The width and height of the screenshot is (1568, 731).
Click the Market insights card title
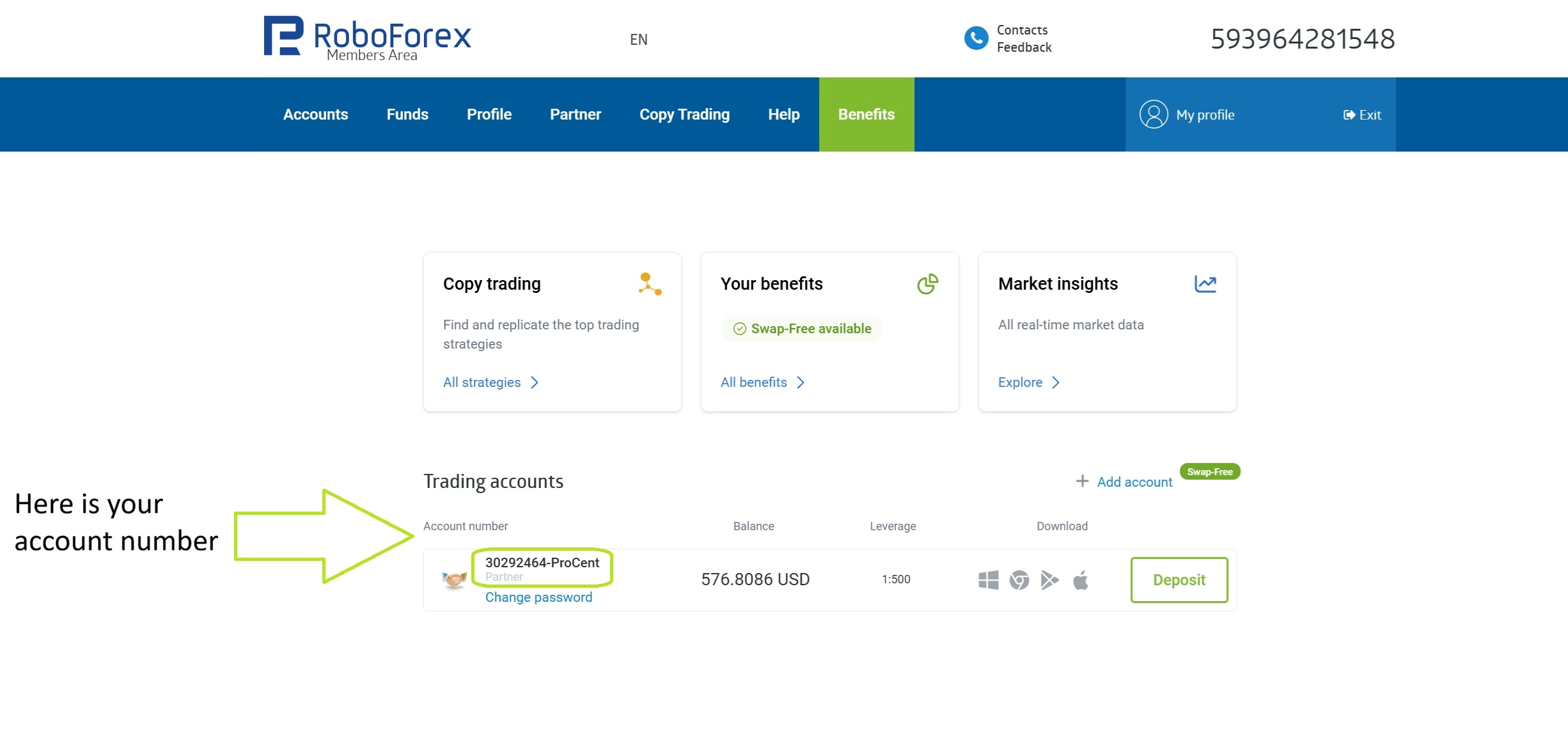tap(1058, 284)
